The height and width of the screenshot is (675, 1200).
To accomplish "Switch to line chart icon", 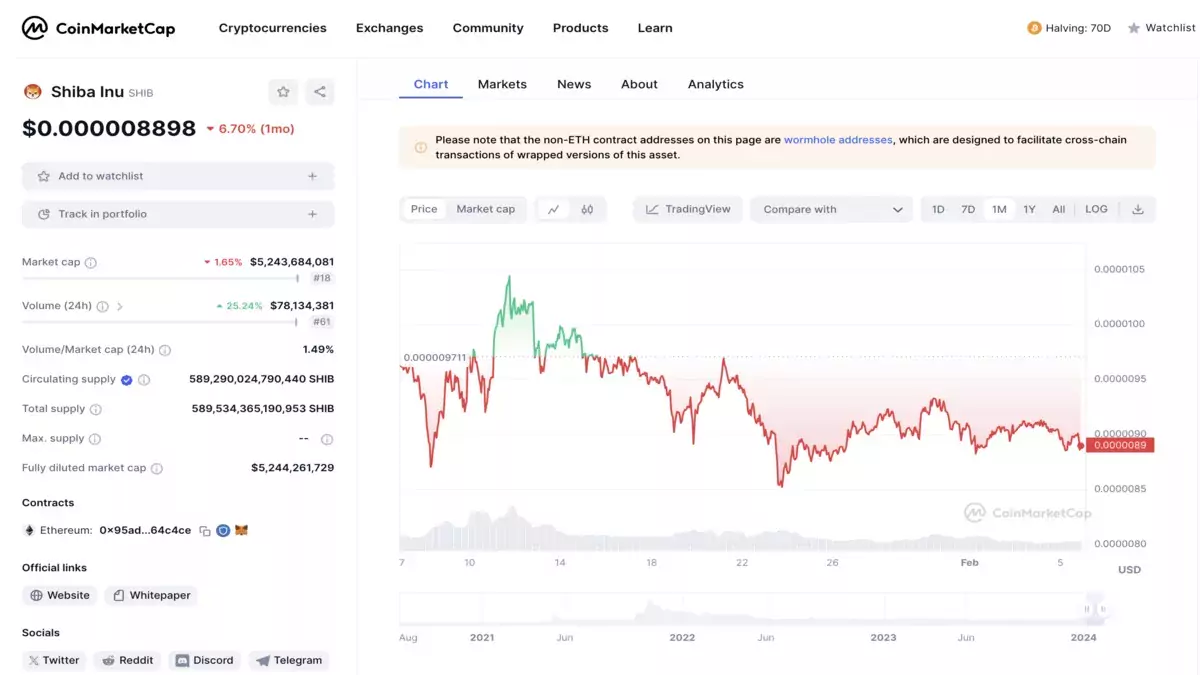I will (553, 209).
